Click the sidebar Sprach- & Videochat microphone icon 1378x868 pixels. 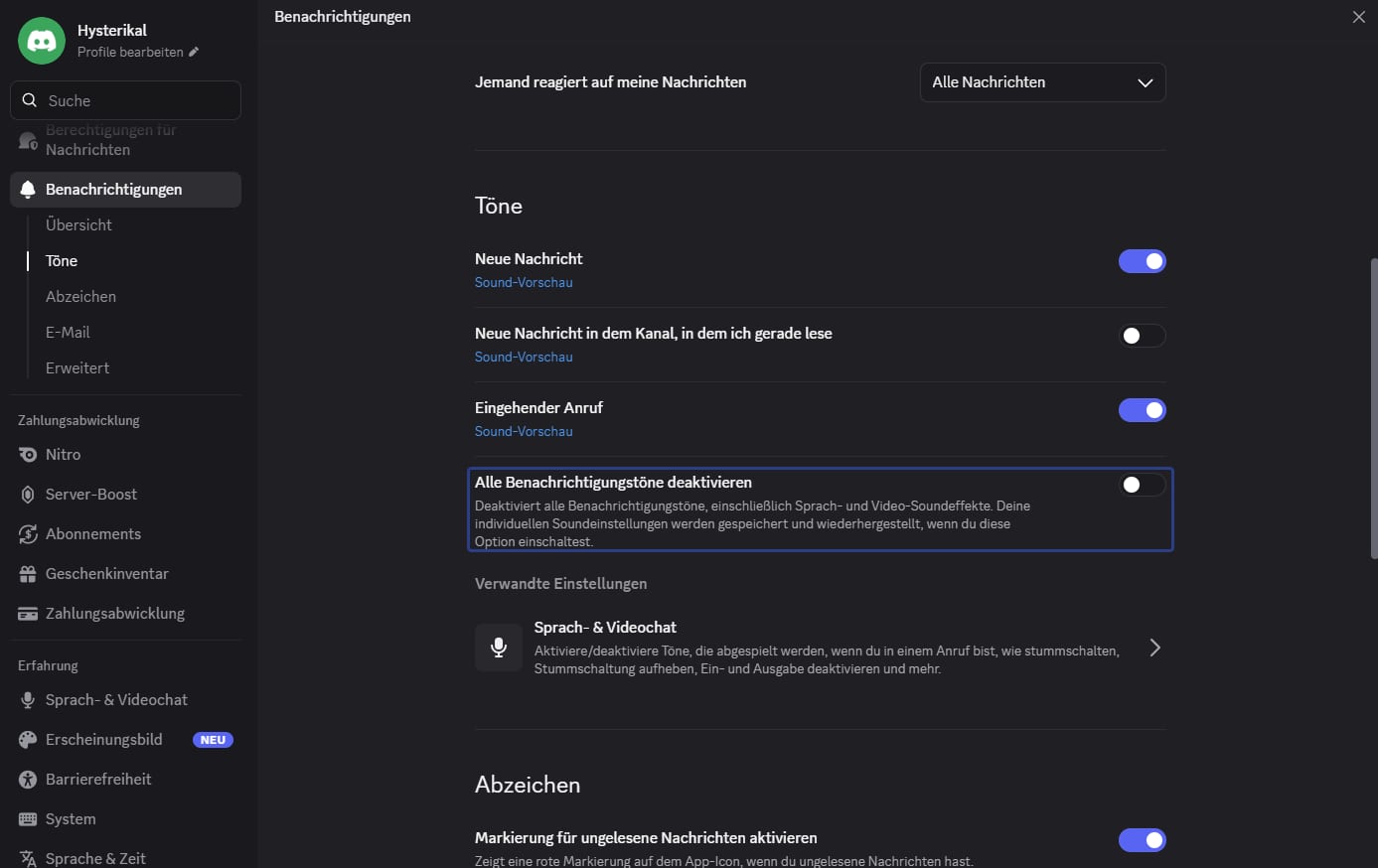(x=28, y=700)
